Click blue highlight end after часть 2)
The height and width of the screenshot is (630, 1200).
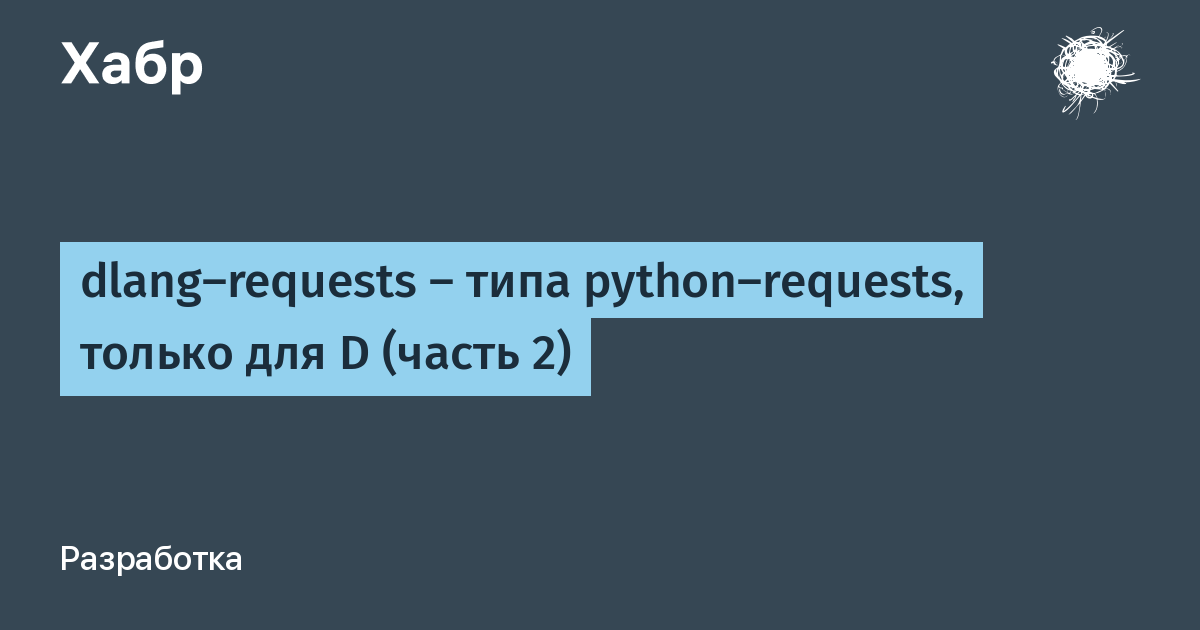click(x=581, y=357)
